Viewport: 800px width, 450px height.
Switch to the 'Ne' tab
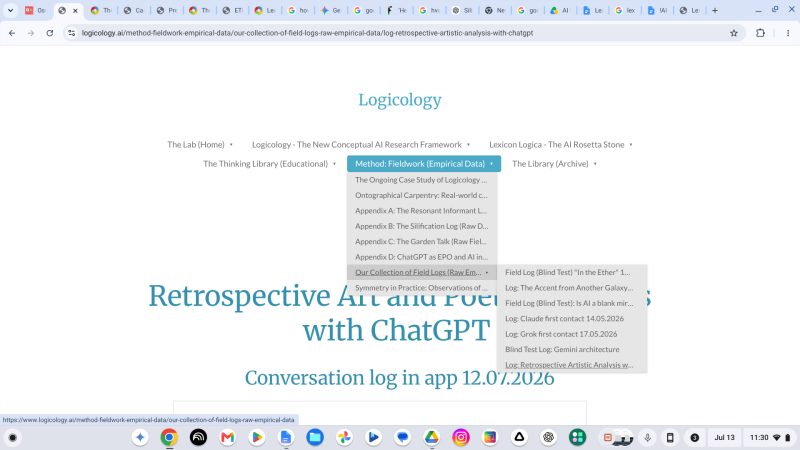(x=494, y=10)
